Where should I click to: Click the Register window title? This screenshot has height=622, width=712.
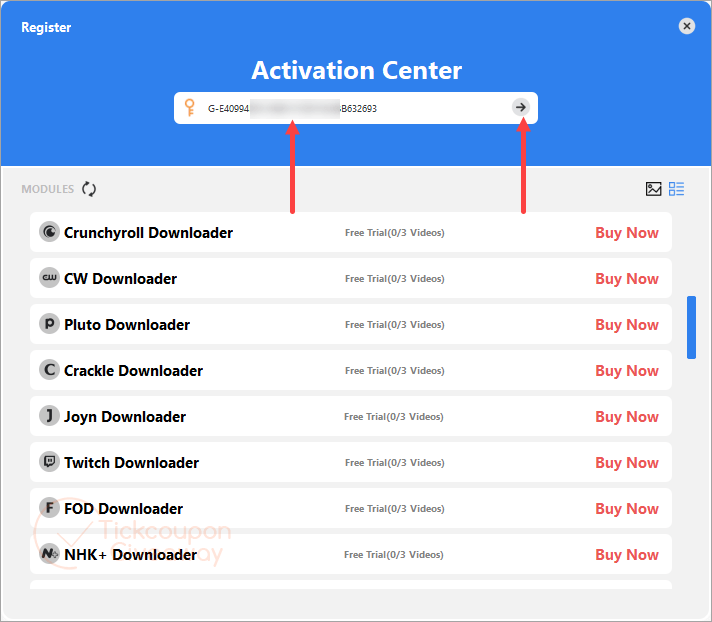pyautogui.click(x=46, y=27)
